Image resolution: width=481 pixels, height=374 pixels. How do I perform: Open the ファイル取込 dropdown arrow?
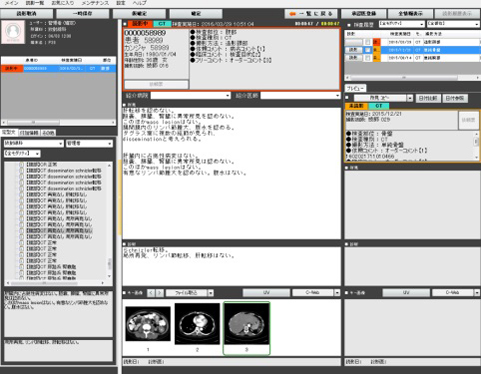[211, 293]
